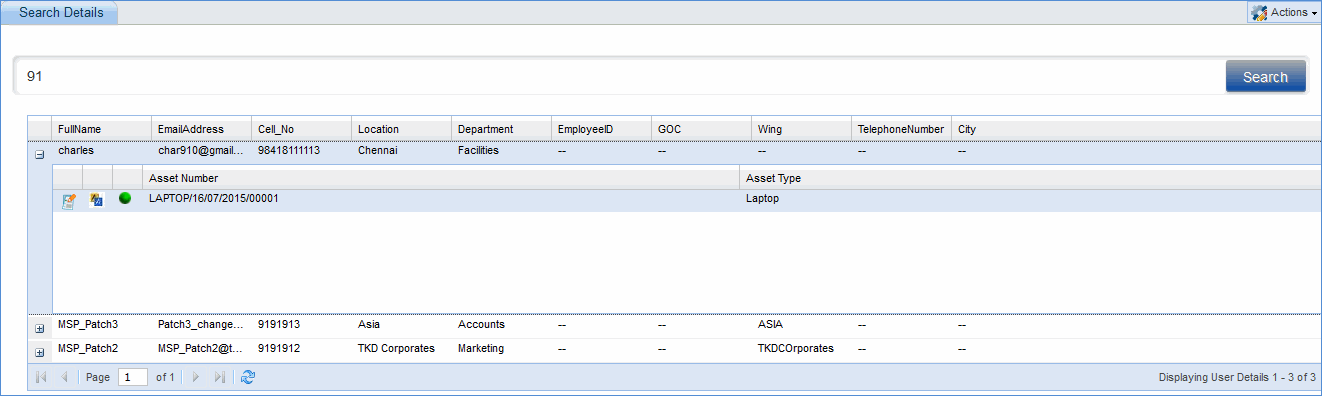Select asset number LAPTOP/16/07/2015/00001
1322x396 pixels.
tap(213, 199)
